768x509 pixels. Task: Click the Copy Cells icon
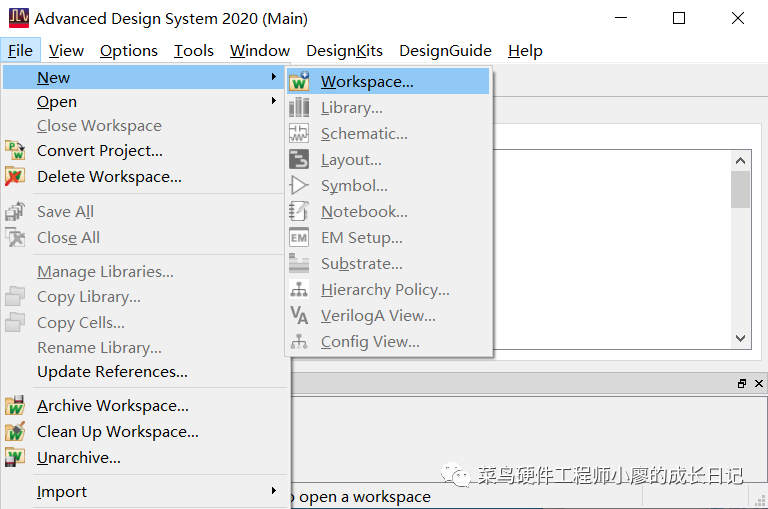tap(15, 322)
